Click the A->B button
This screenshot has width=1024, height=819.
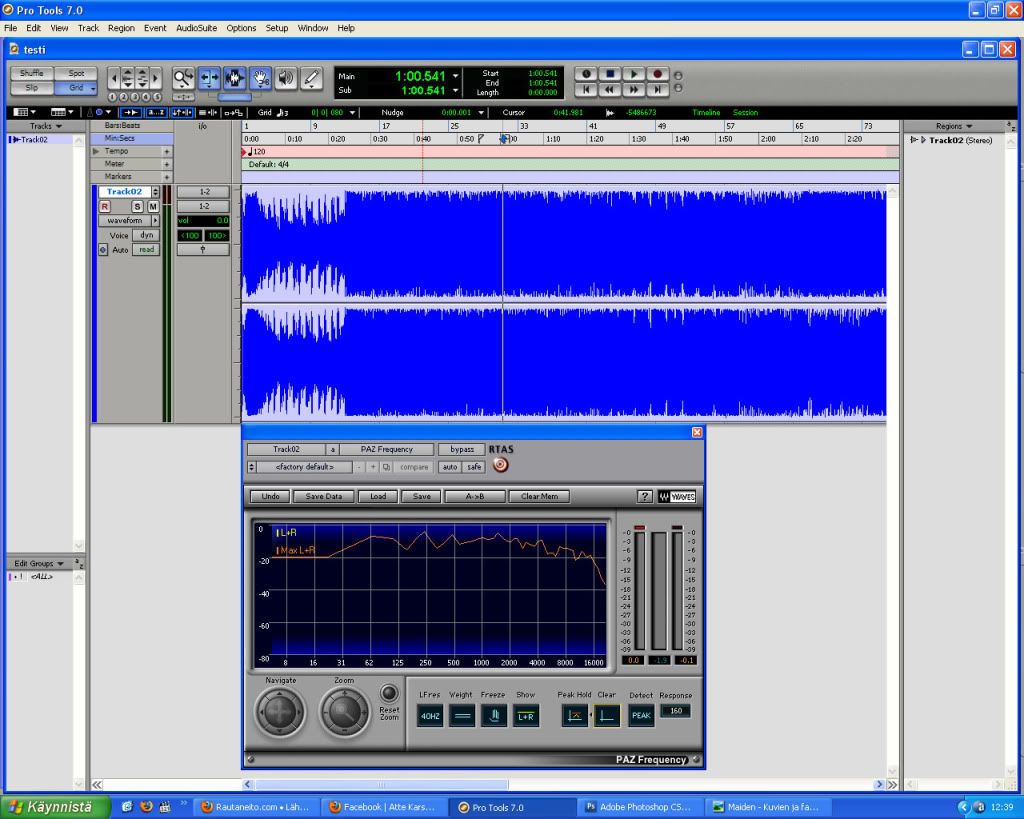(x=475, y=496)
